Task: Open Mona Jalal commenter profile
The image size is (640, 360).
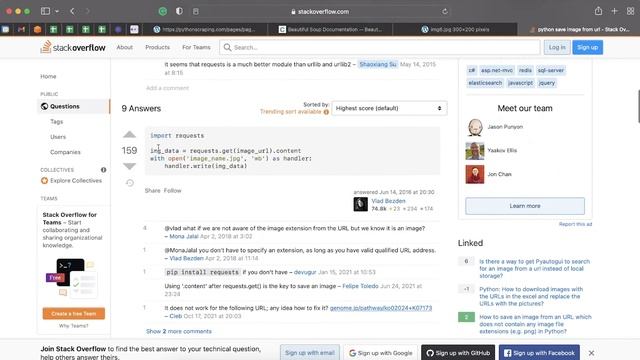Action: 184,236
